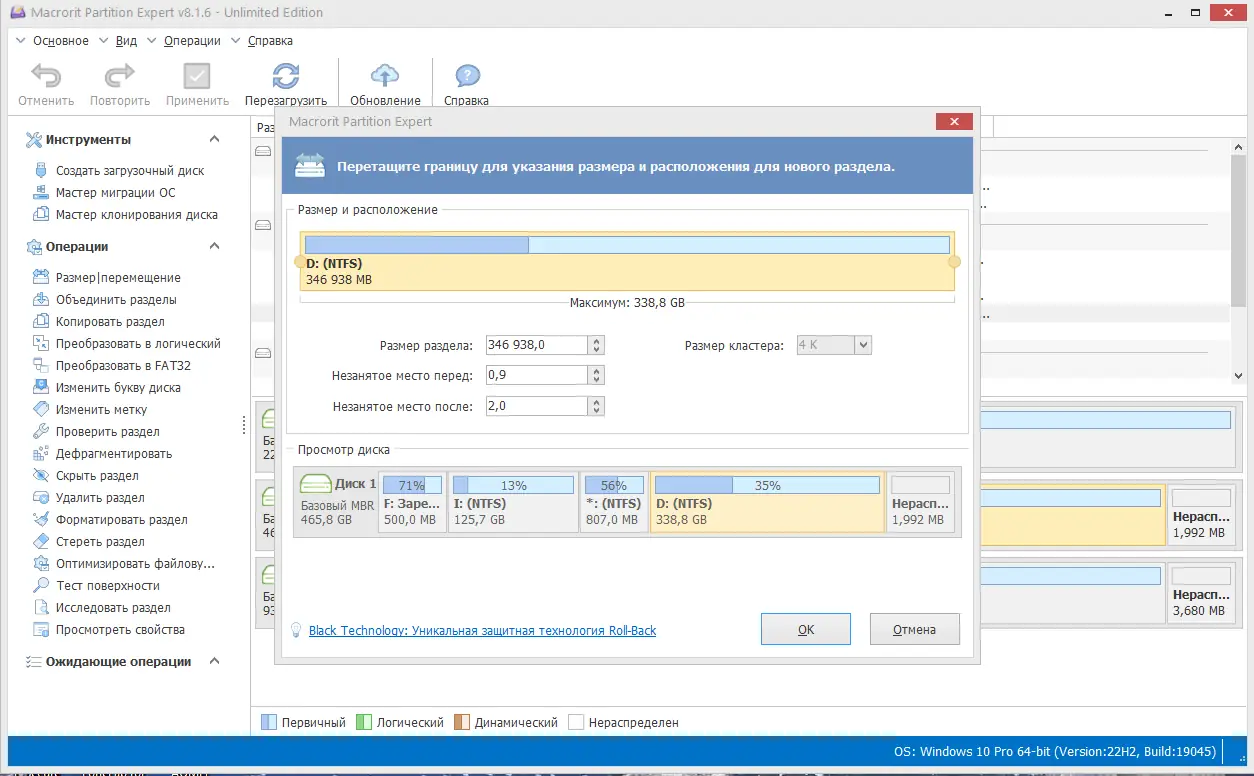Open the Вид menu
The image size is (1254, 776).
point(126,41)
